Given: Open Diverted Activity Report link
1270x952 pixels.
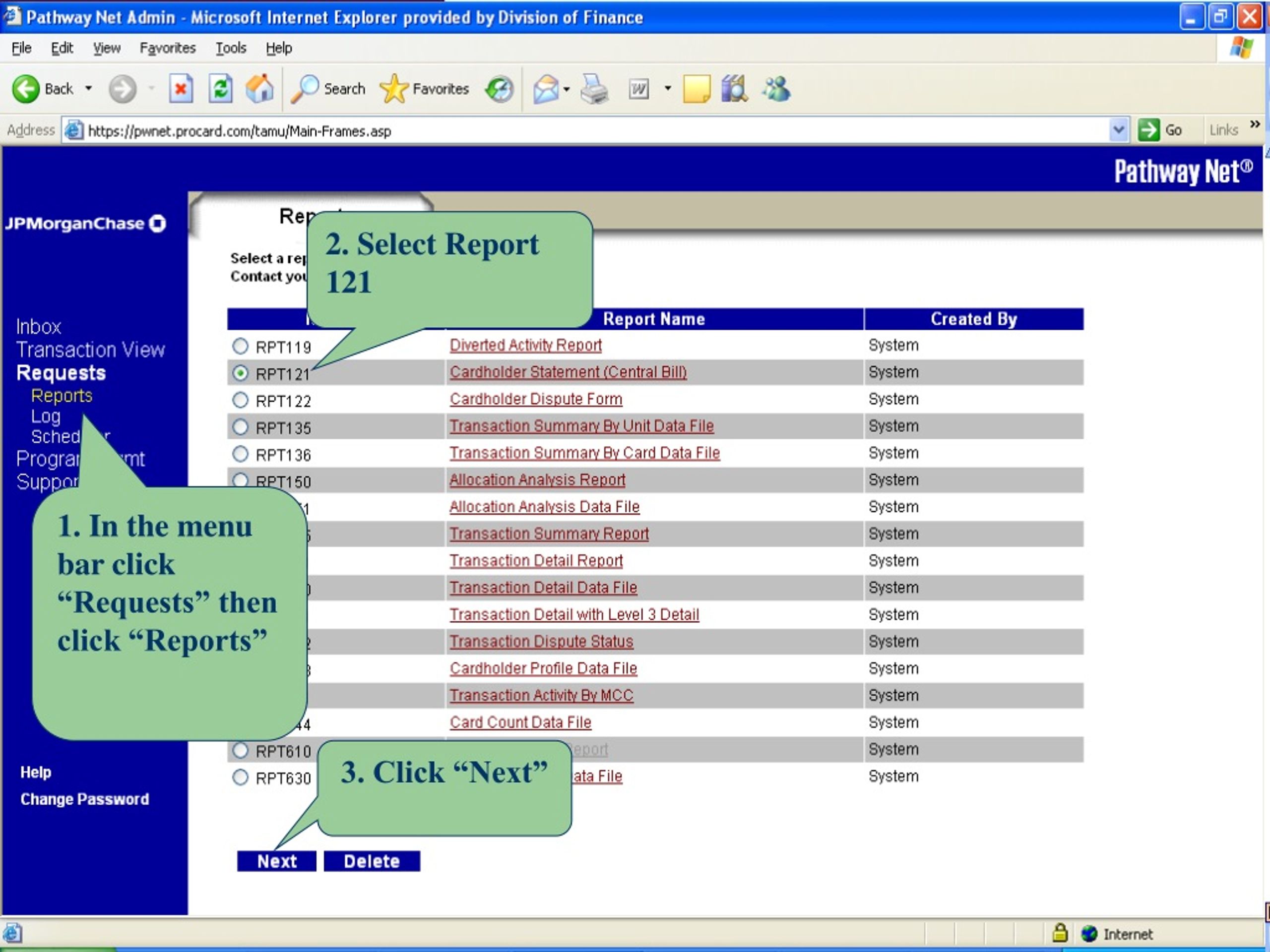Looking at the screenshot, I should tap(525, 345).
